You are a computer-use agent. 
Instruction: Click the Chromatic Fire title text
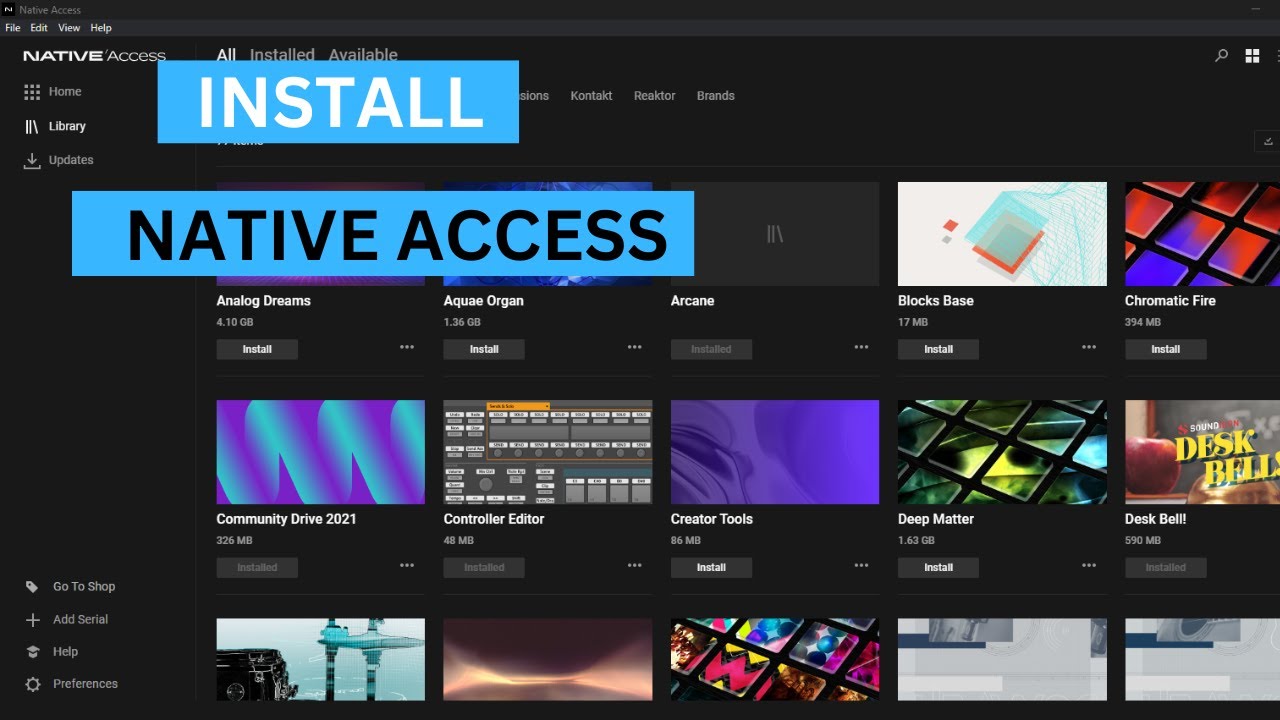click(x=1170, y=301)
